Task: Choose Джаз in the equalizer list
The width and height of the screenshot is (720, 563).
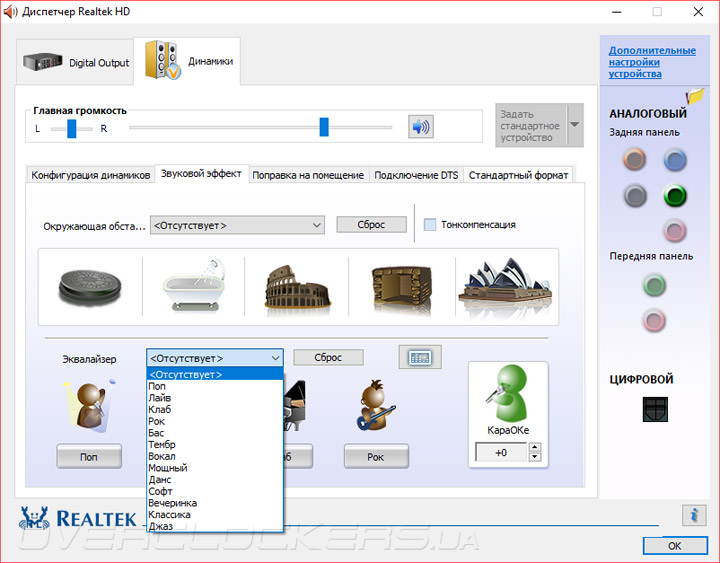Action: click(214, 526)
